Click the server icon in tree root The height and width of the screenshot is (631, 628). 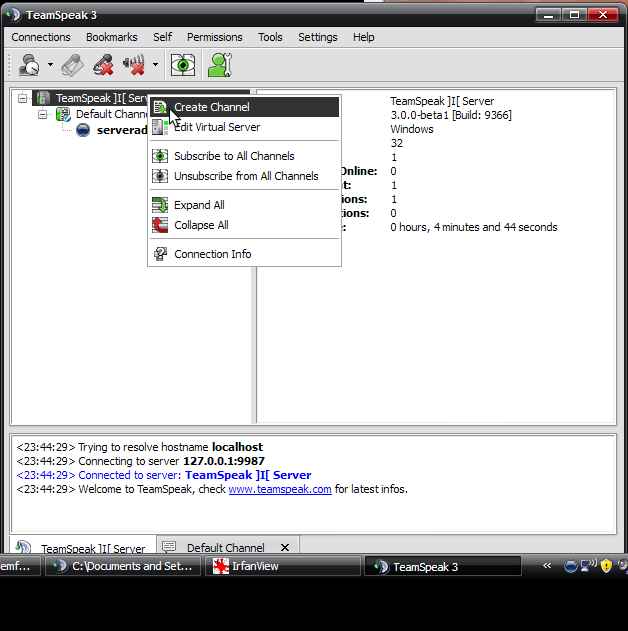point(43,98)
